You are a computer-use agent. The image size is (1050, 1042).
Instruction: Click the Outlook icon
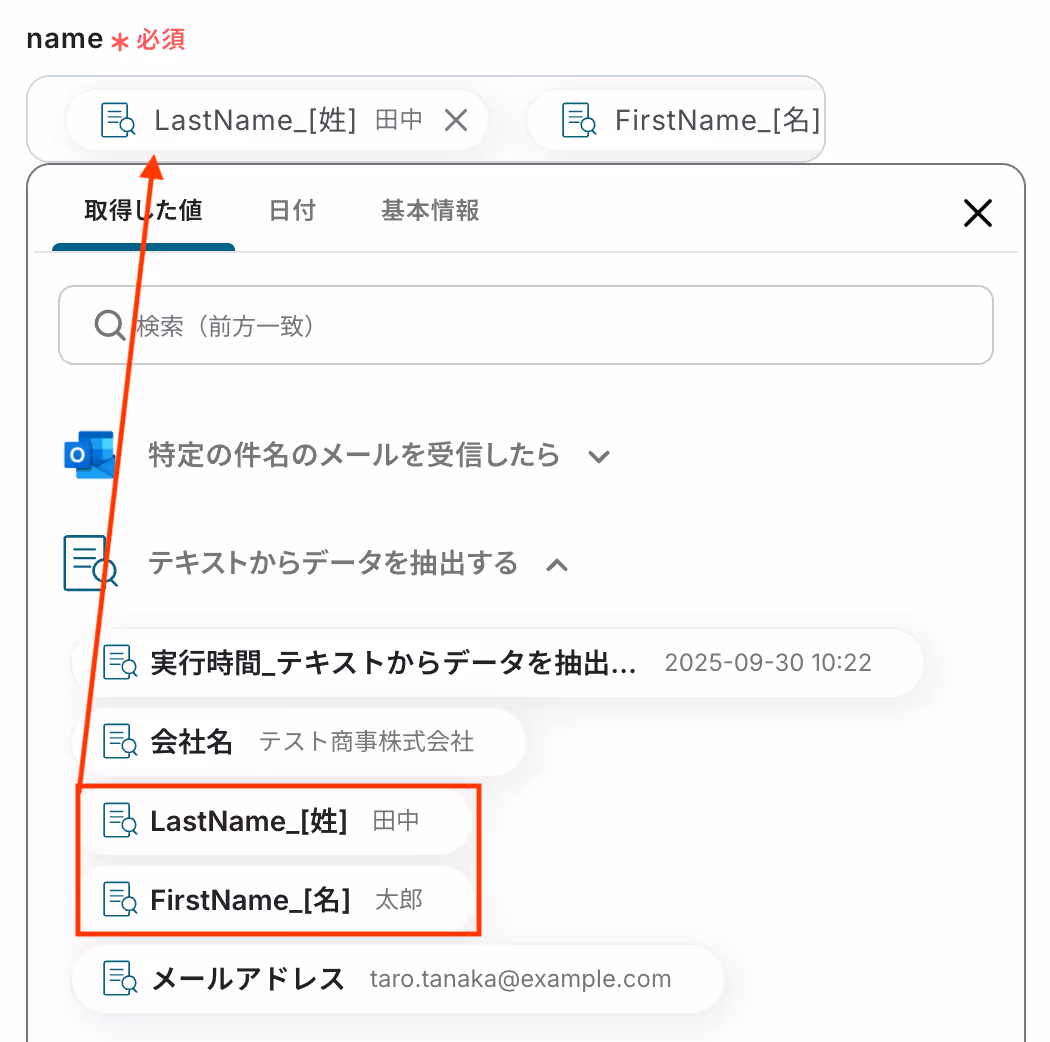89,455
